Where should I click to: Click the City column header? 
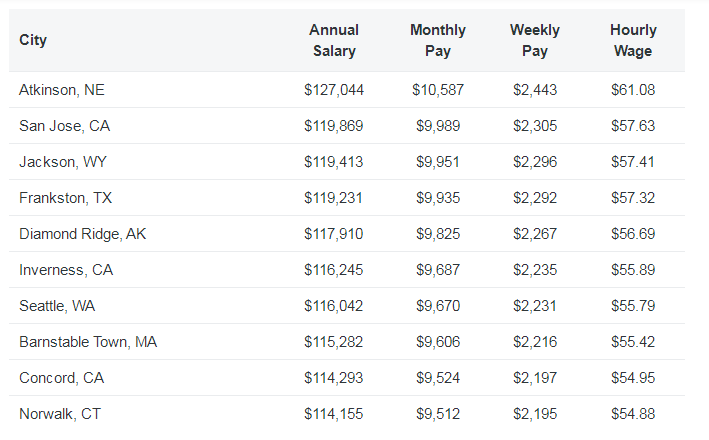pos(33,41)
